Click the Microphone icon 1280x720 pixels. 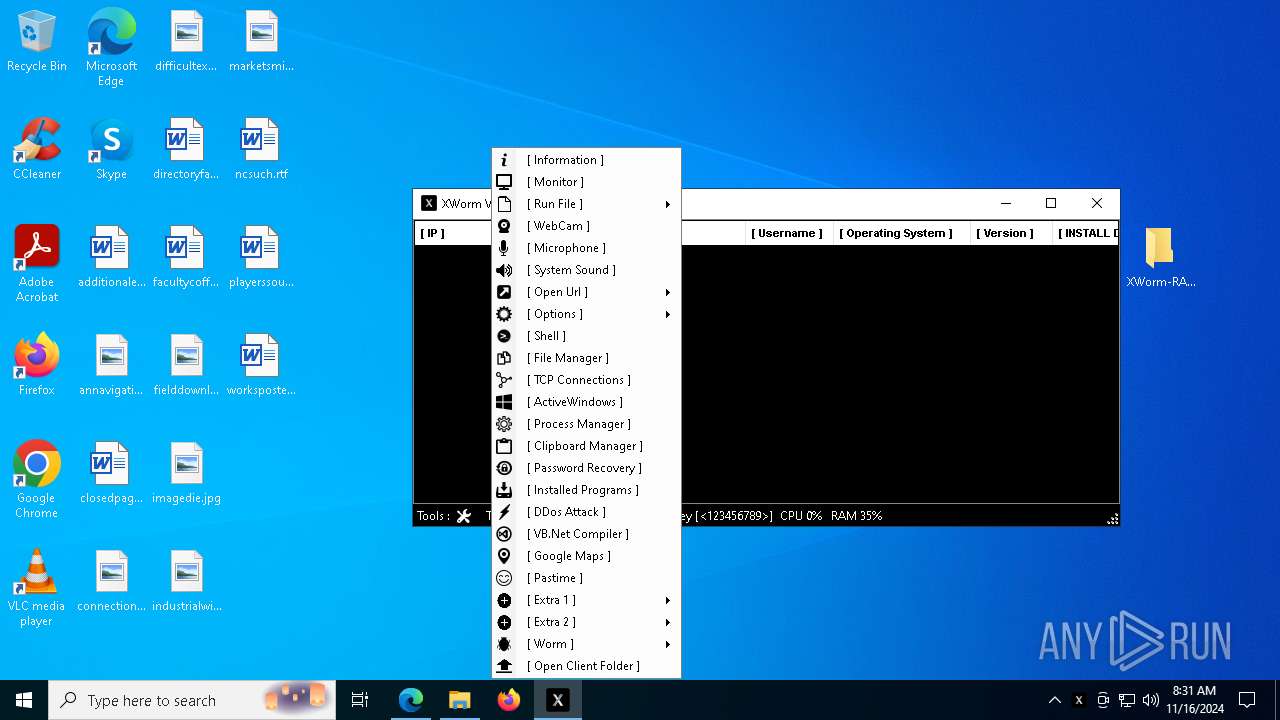click(x=504, y=248)
